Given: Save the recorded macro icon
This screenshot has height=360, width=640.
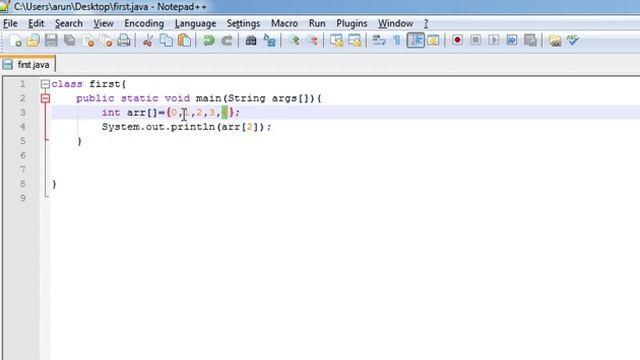Looking at the screenshot, I should (530, 40).
